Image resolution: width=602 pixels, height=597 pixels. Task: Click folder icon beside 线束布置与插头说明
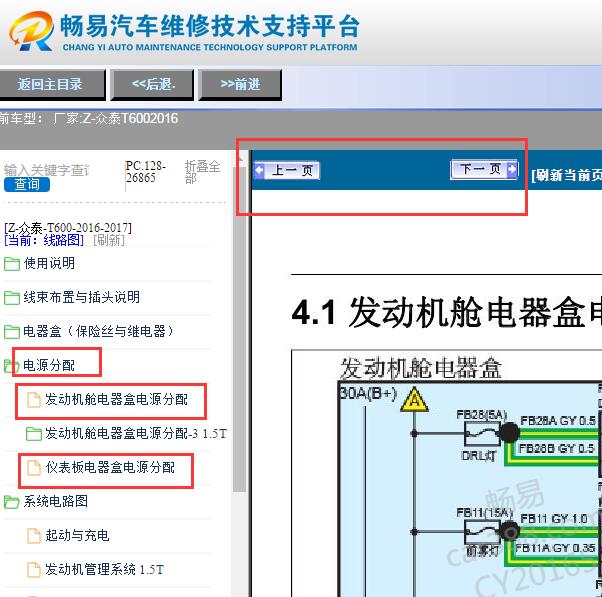coord(12,298)
